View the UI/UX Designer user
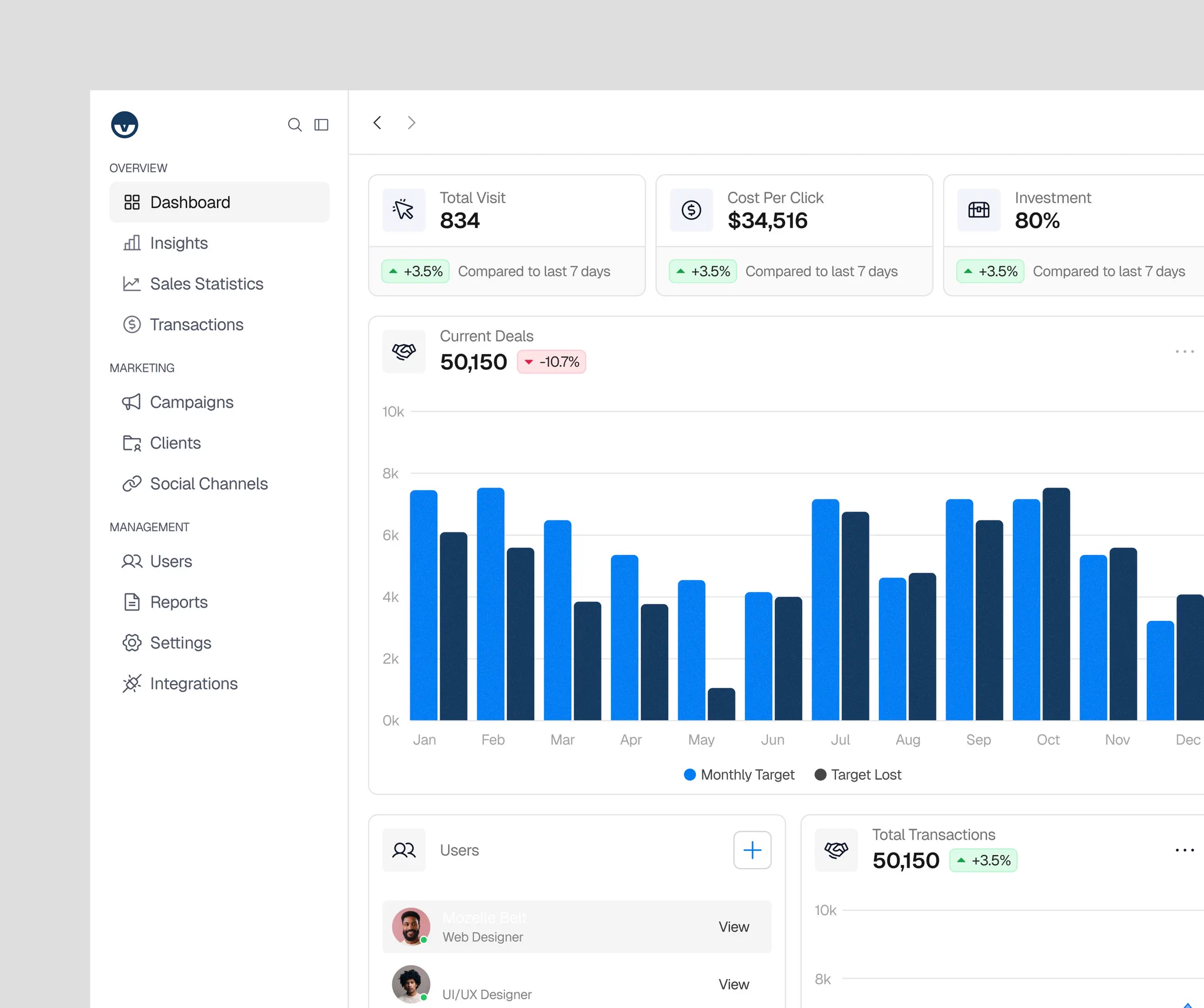Screen dimensions: 1204x1008 (734, 984)
